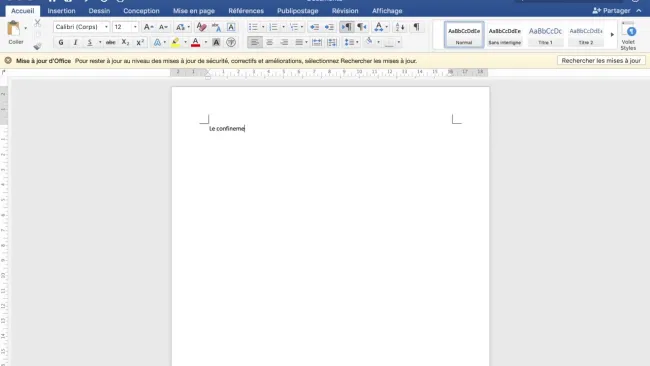Click the sort A-Z icon
Screen dimensions: 650x366
[400, 27]
